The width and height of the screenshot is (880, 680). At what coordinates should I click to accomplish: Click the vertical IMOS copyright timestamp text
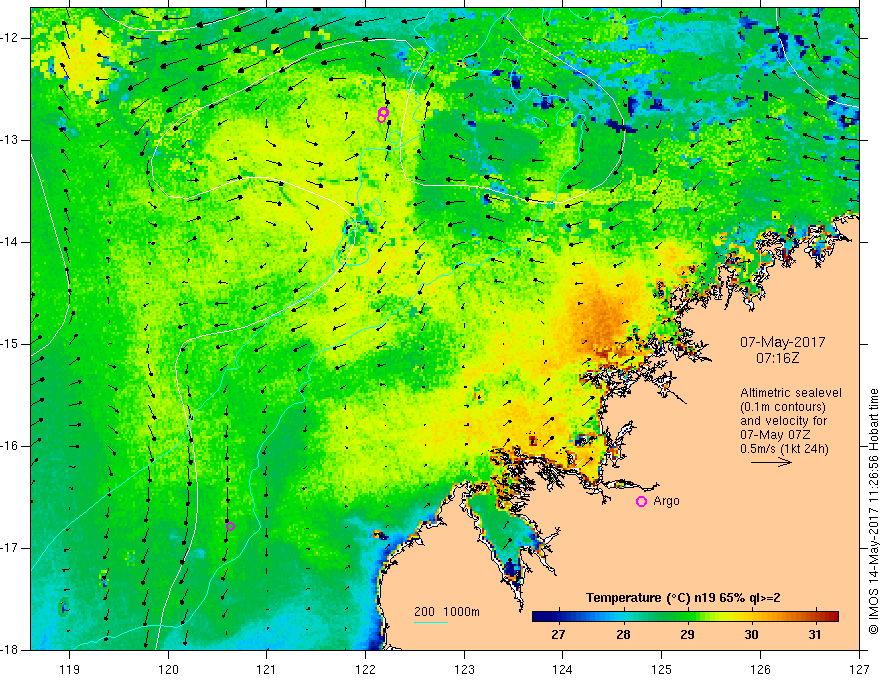coord(873,511)
